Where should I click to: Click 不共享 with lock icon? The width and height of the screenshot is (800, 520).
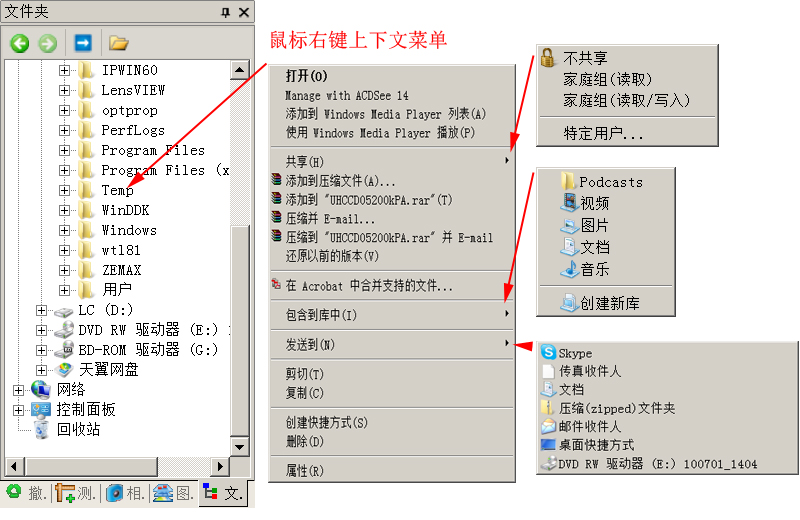pos(627,58)
